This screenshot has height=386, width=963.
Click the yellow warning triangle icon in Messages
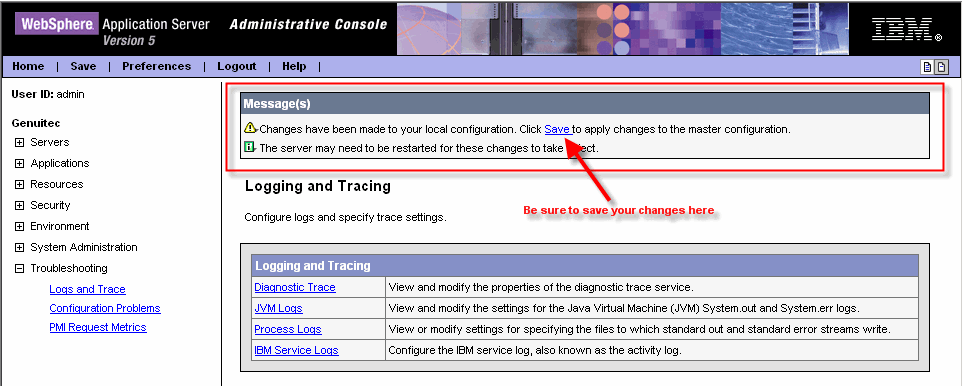pos(249,128)
